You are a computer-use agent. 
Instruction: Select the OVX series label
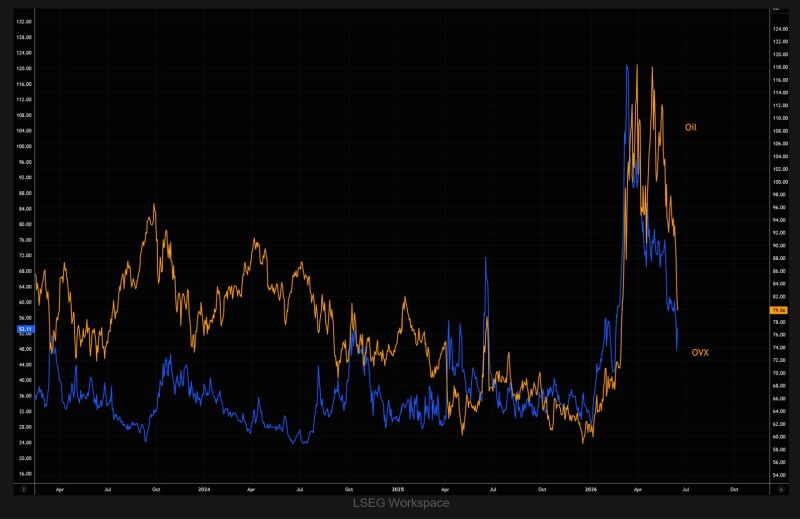700,353
